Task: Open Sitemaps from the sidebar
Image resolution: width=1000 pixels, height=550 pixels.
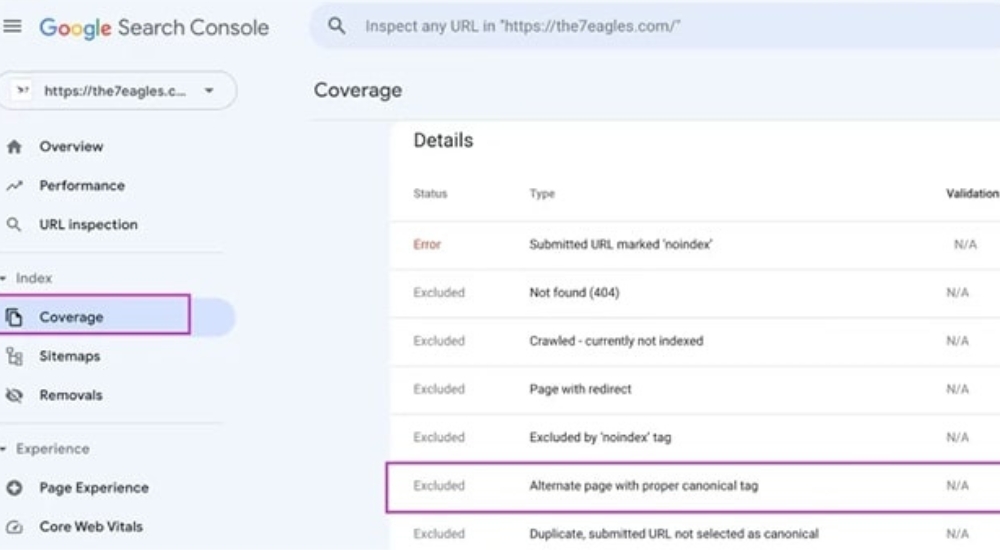Action: click(70, 356)
